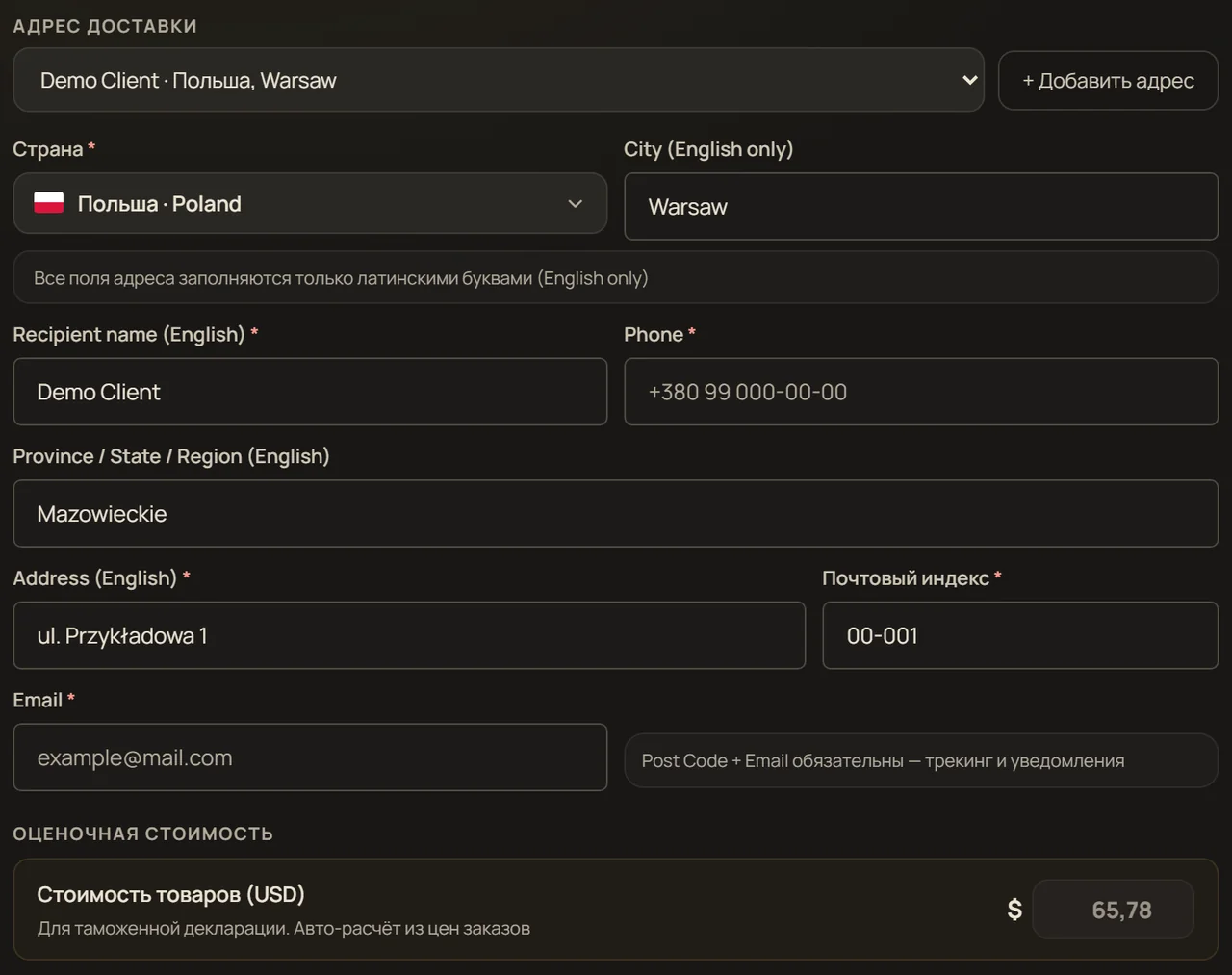Focus the Email input field
This screenshot has width=1232, height=975.
pos(310,757)
